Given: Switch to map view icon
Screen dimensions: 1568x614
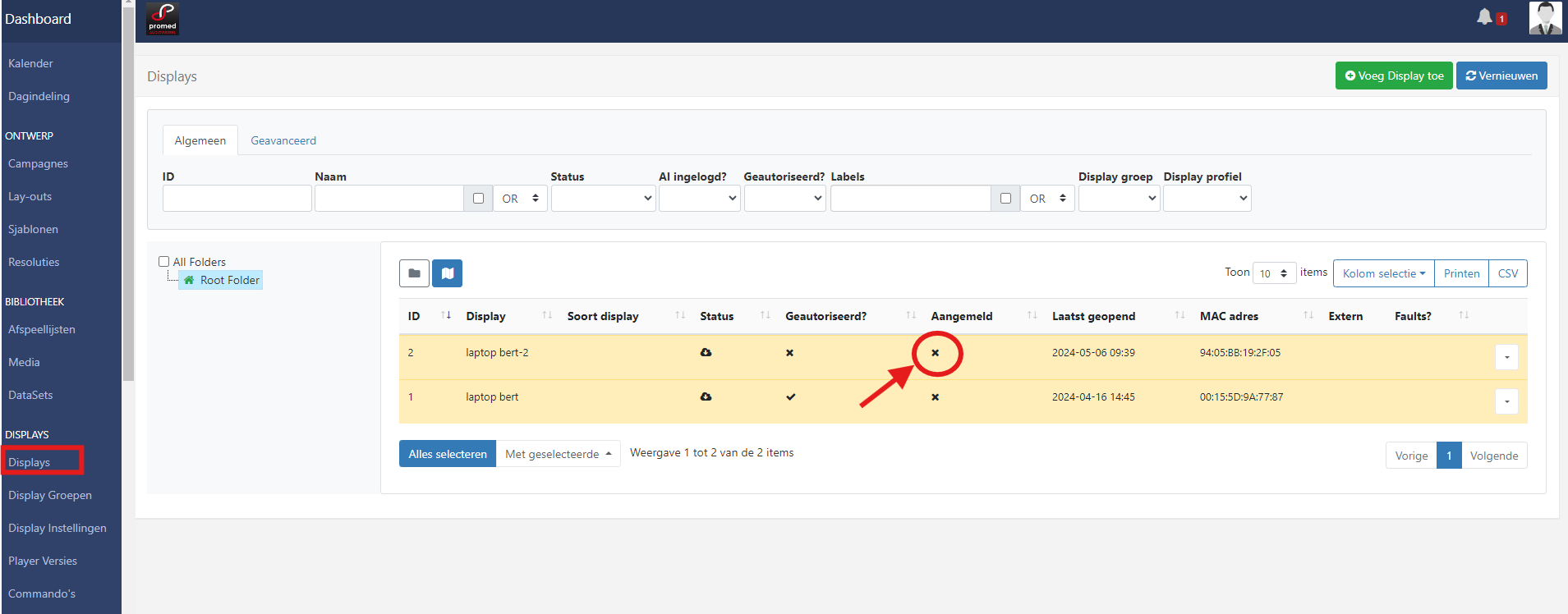Looking at the screenshot, I should tap(447, 273).
